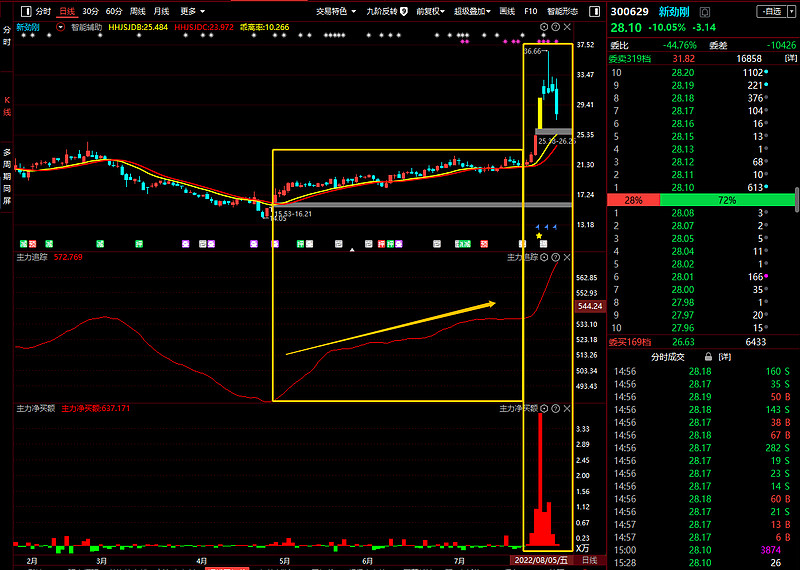800x570 pixels.
Task: Click the lock icon beside 分时成交
Action: [707, 356]
